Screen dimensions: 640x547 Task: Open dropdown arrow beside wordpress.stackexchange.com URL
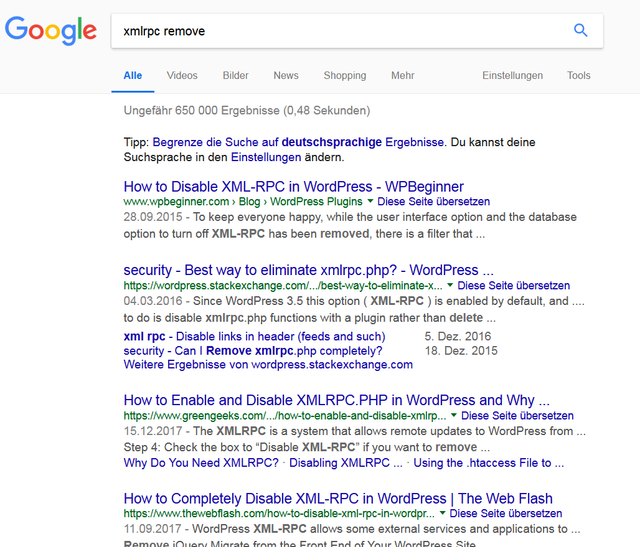pyautogui.click(x=450, y=285)
